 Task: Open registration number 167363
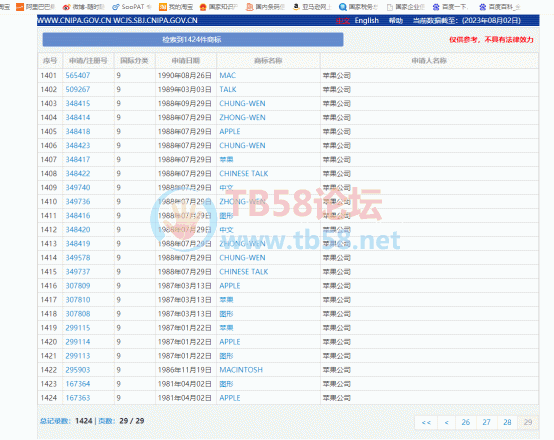tap(78, 398)
